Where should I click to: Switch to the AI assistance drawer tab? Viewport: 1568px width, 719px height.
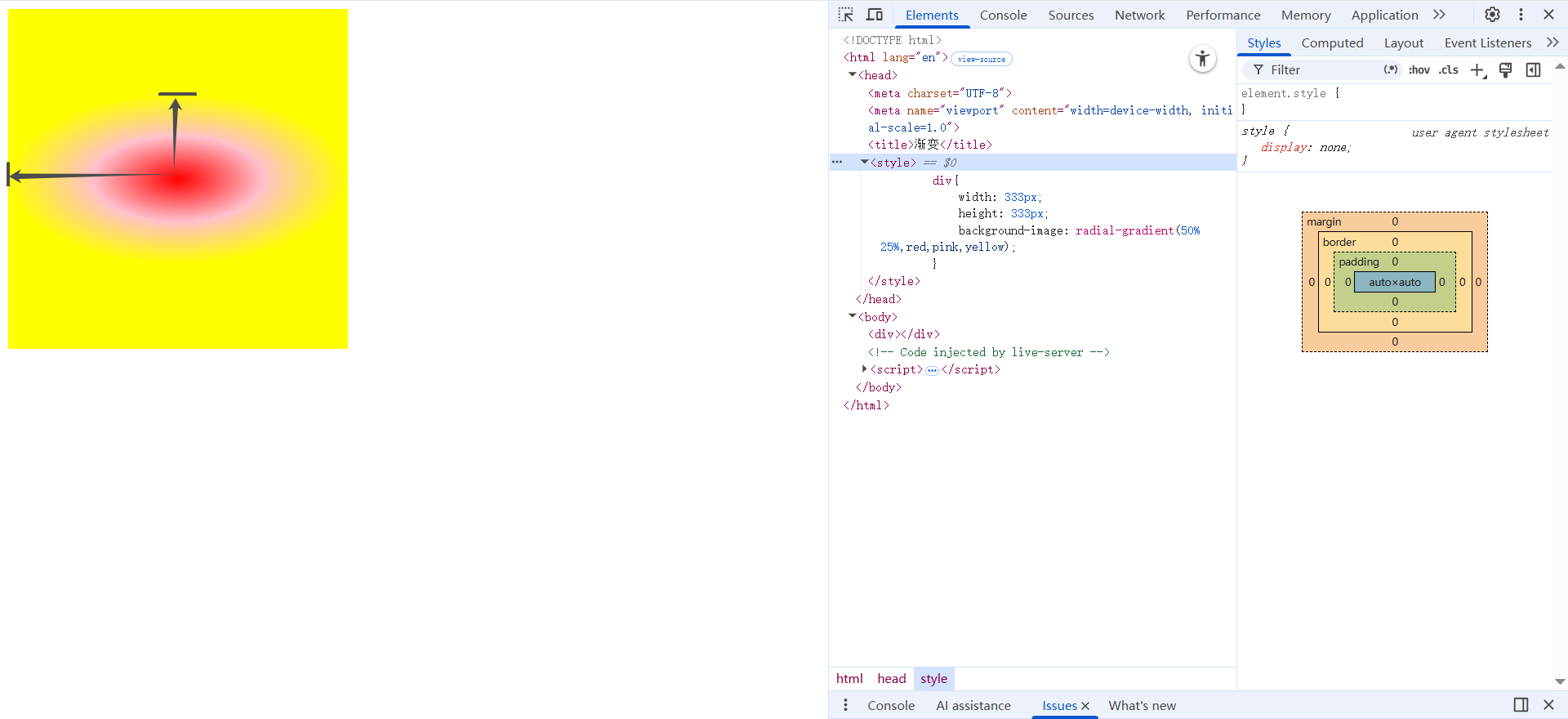[x=973, y=706]
